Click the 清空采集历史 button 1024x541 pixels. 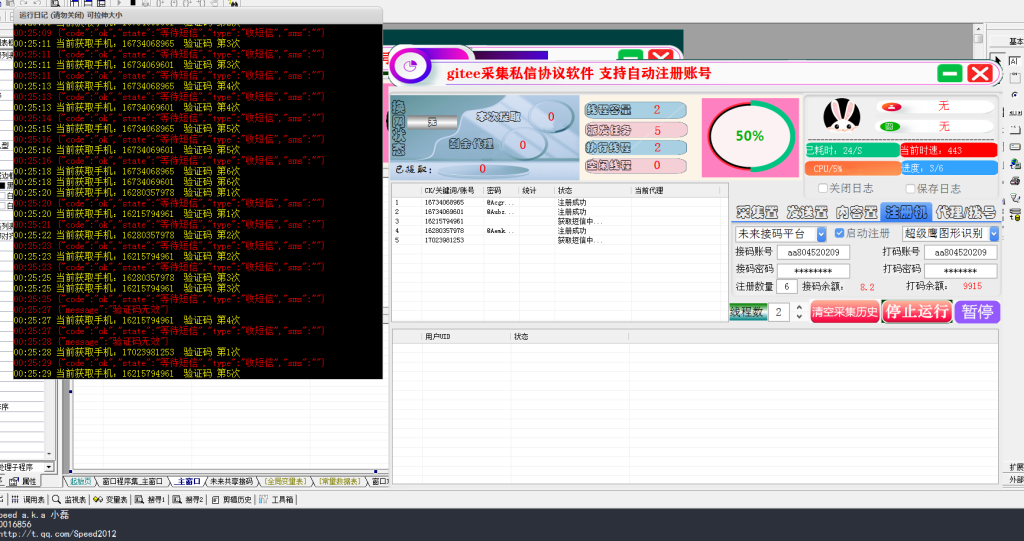845,312
